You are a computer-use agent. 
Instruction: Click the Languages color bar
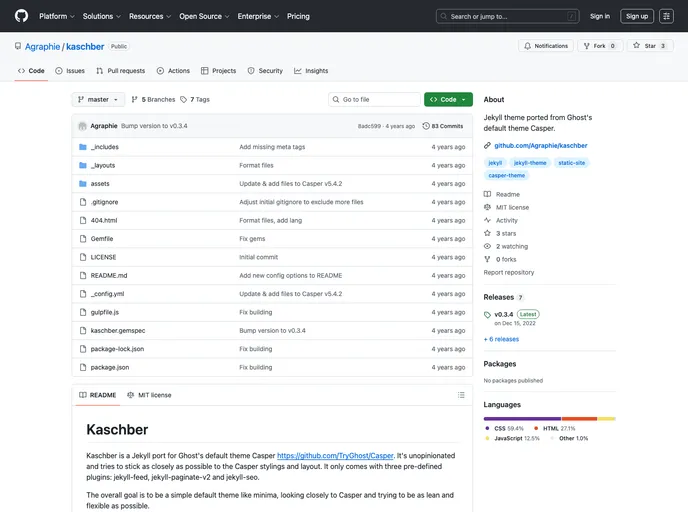(x=549, y=419)
